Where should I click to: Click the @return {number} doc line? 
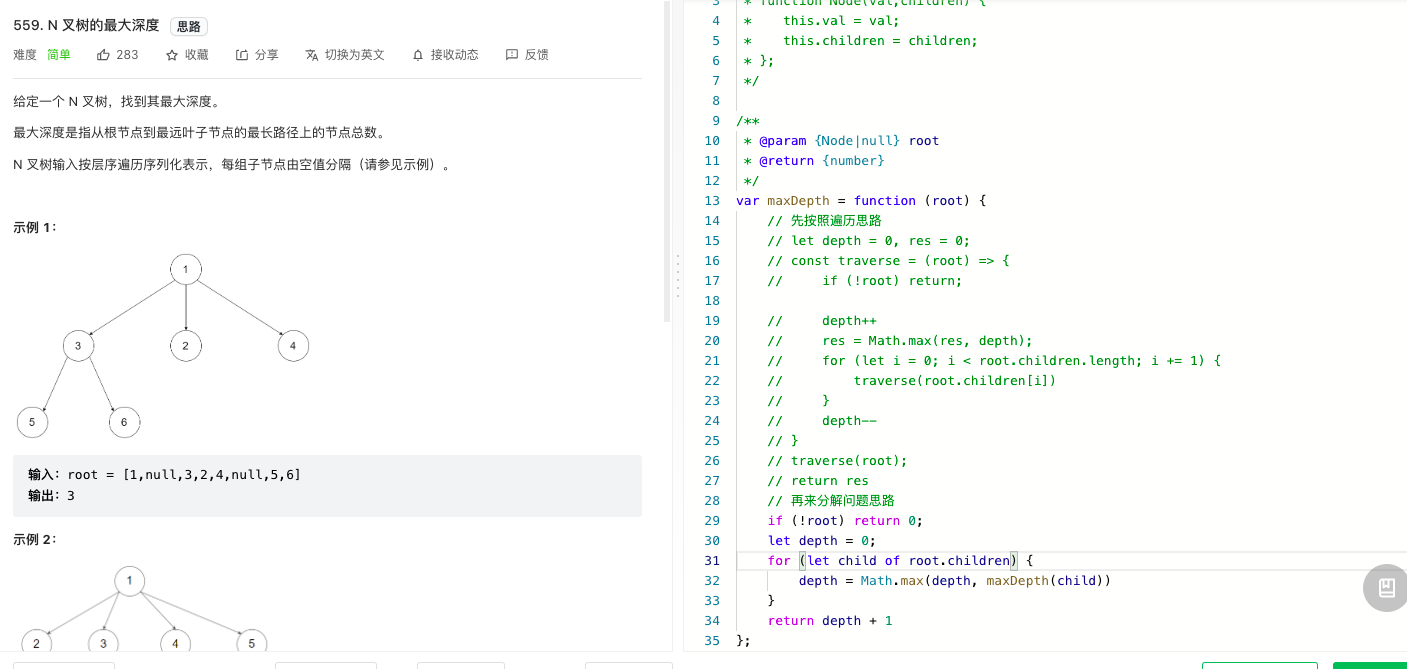[814, 160]
